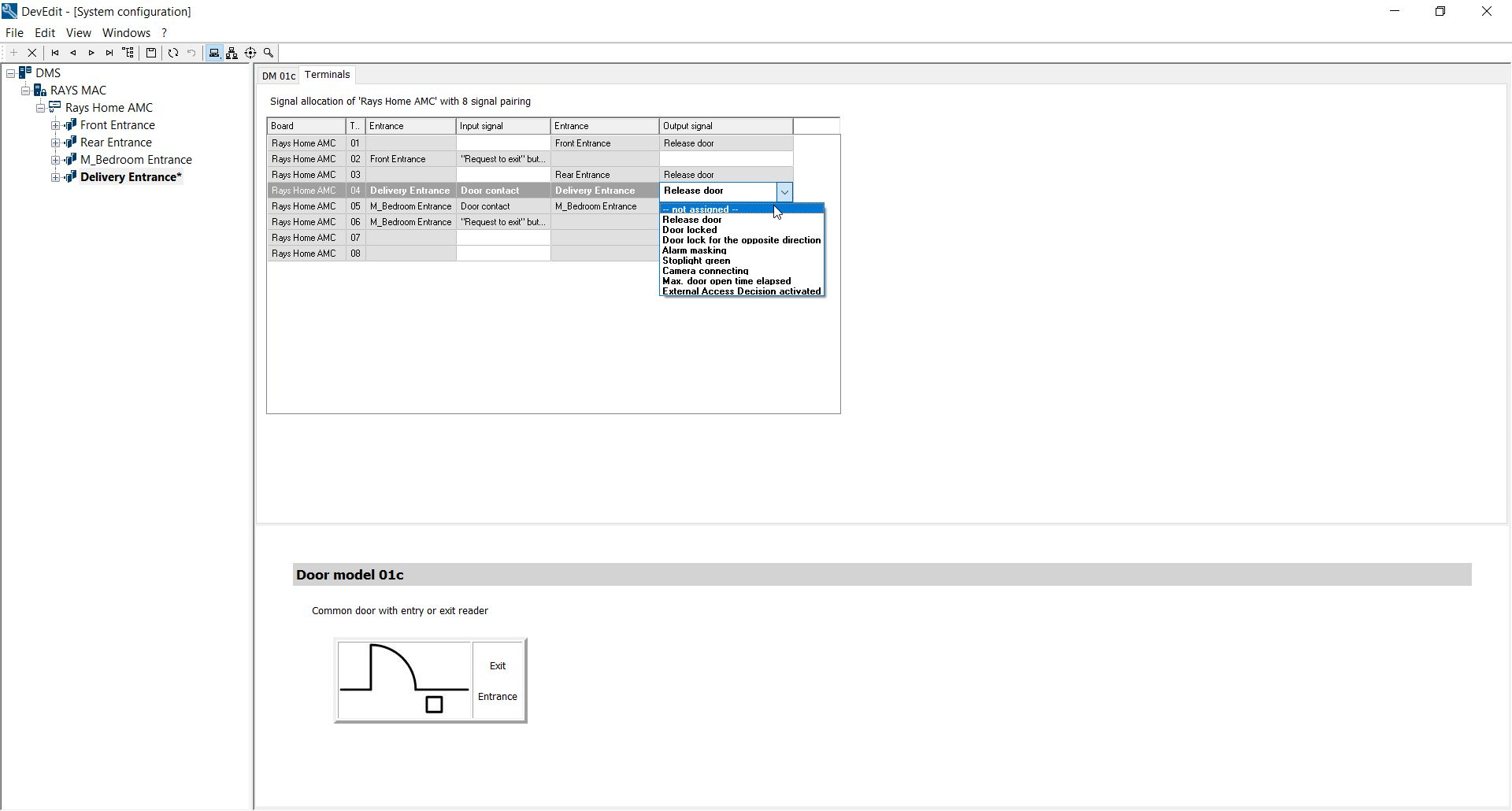
Task: Click the empty input signal cell in row 07
Action: click(502, 238)
